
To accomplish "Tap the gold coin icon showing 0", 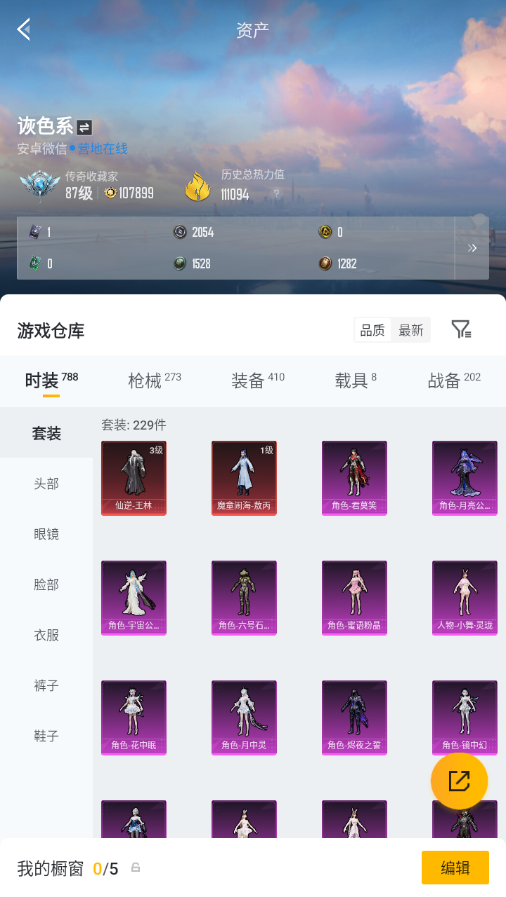I will [325, 232].
